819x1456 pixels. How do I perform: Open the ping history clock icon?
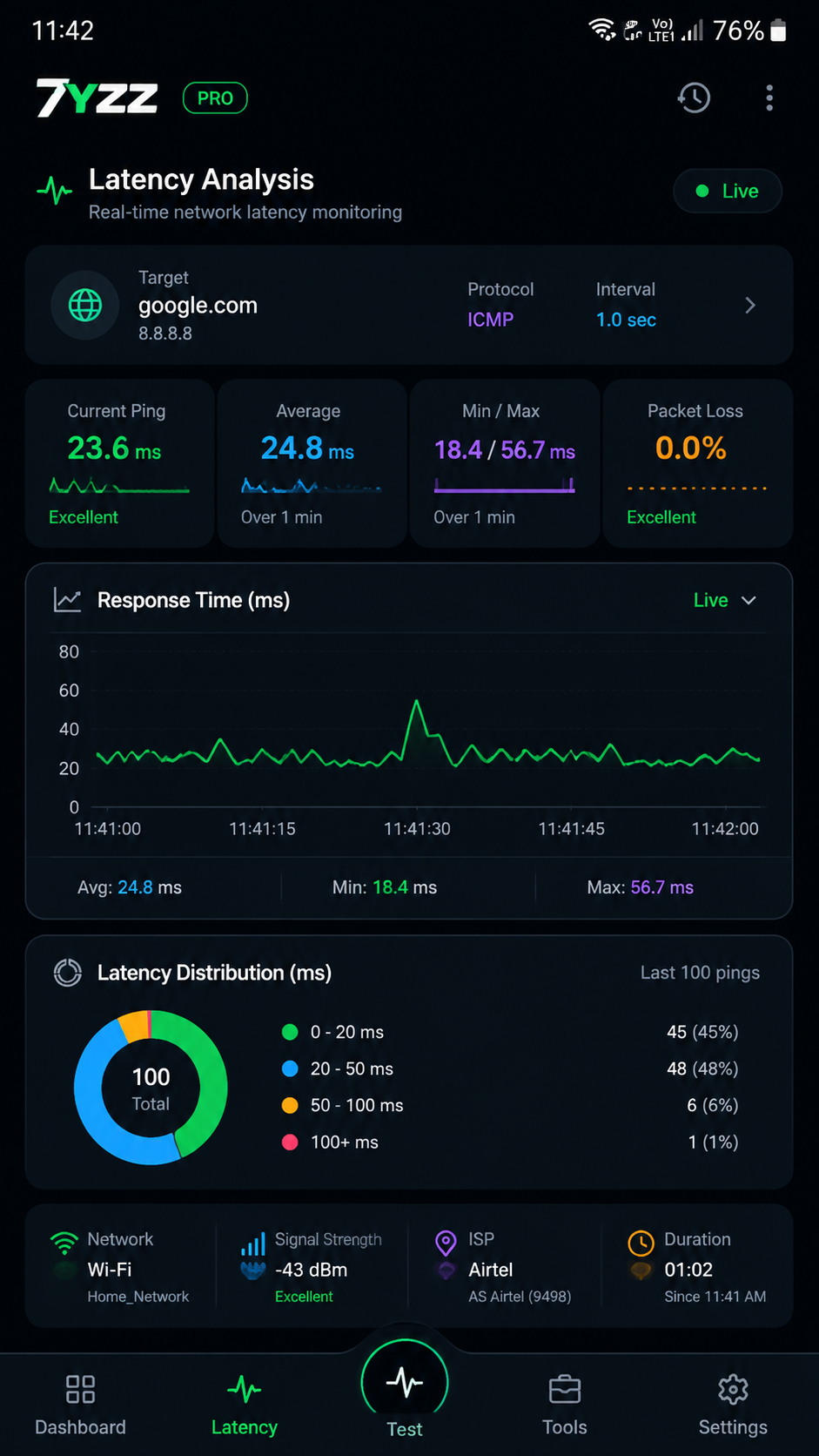coord(694,98)
